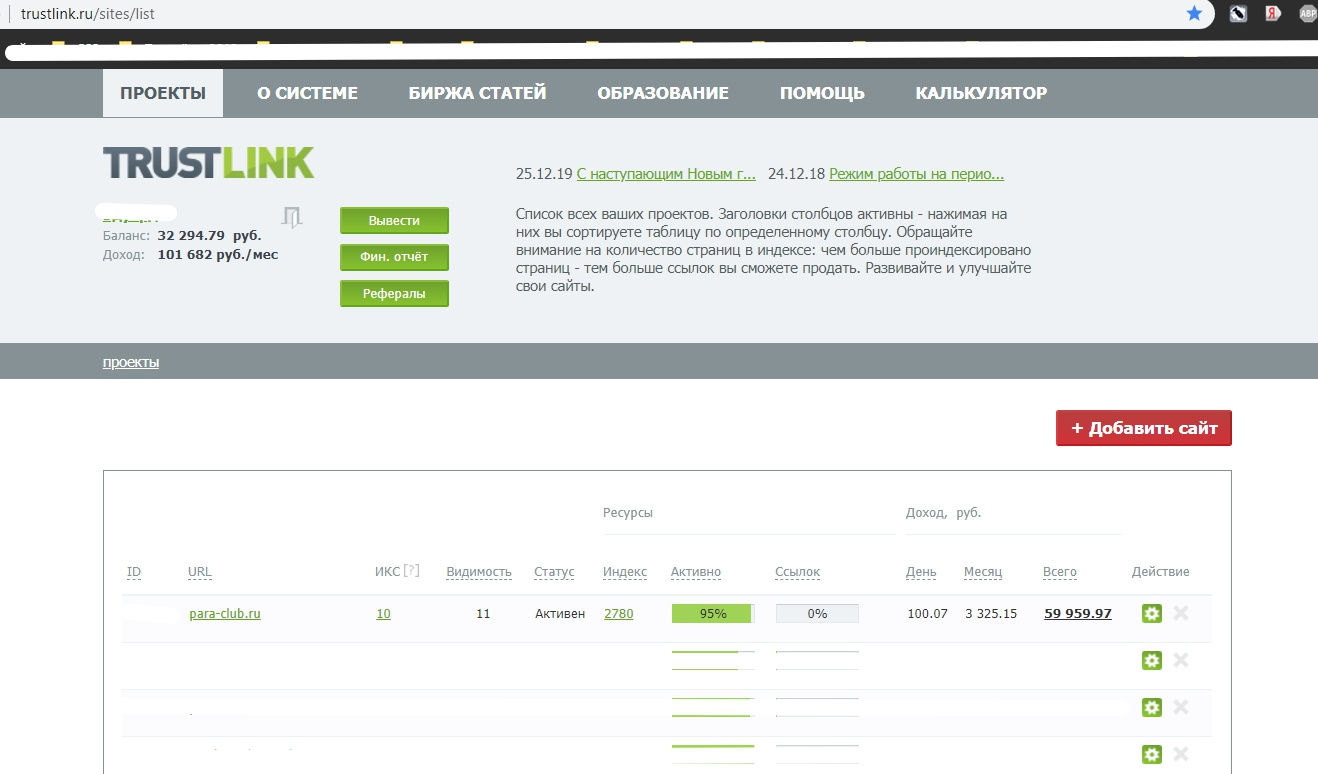Open the gear icon in the row just below para-club.ru

click(x=1152, y=660)
